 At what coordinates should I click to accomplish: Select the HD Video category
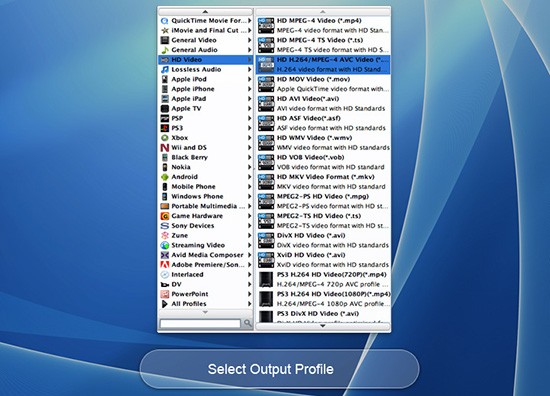pos(206,60)
